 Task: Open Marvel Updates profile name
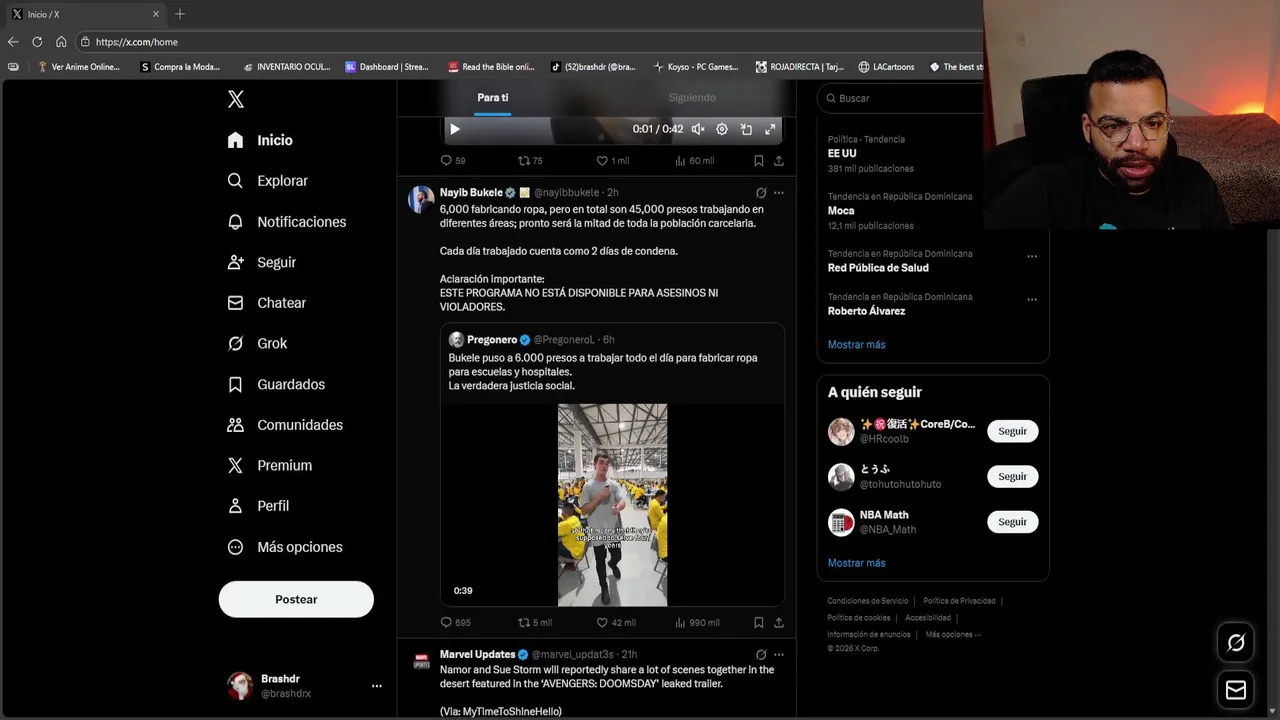click(x=477, y=654)
